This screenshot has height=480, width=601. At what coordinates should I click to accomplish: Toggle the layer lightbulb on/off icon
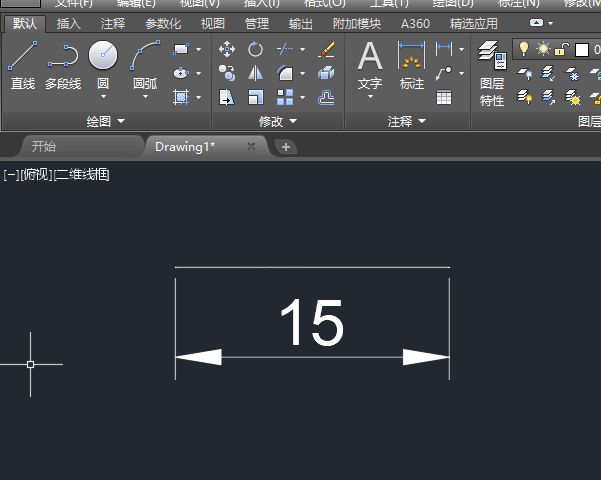point(524,49)
